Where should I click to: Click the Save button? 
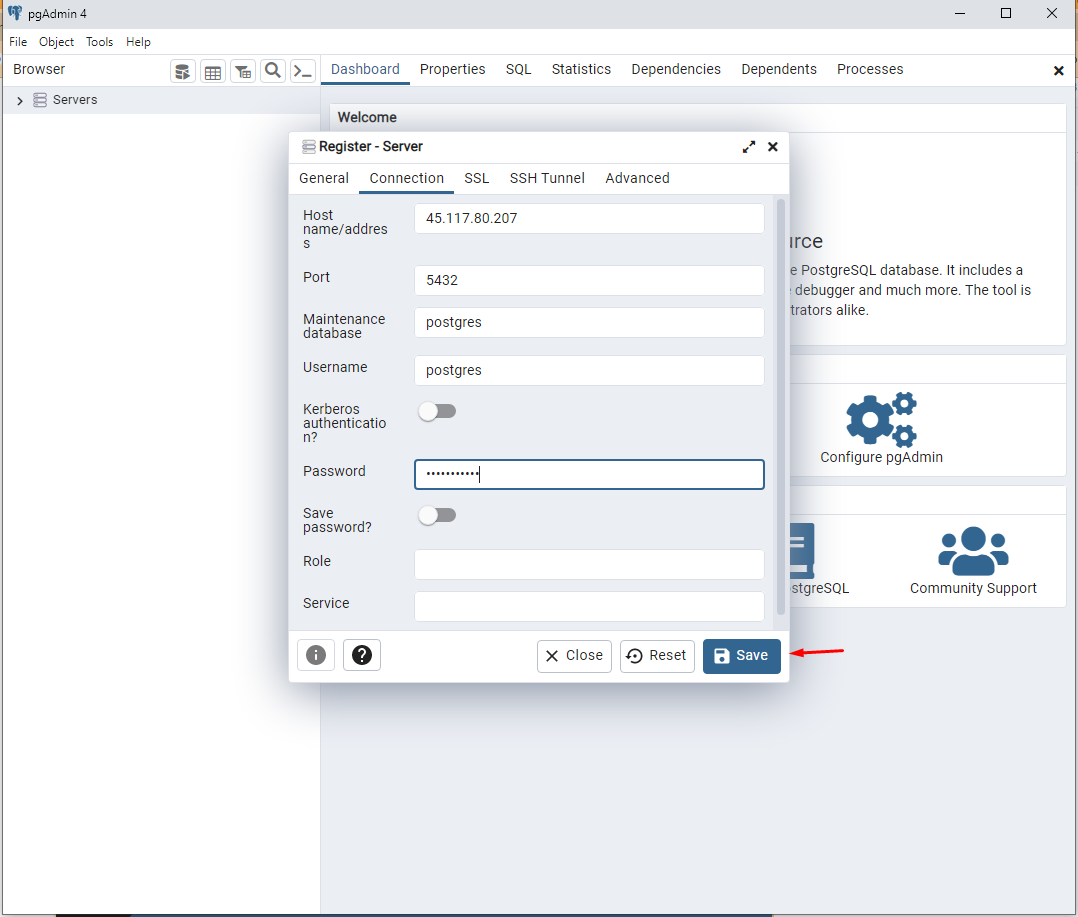point(741,656)
